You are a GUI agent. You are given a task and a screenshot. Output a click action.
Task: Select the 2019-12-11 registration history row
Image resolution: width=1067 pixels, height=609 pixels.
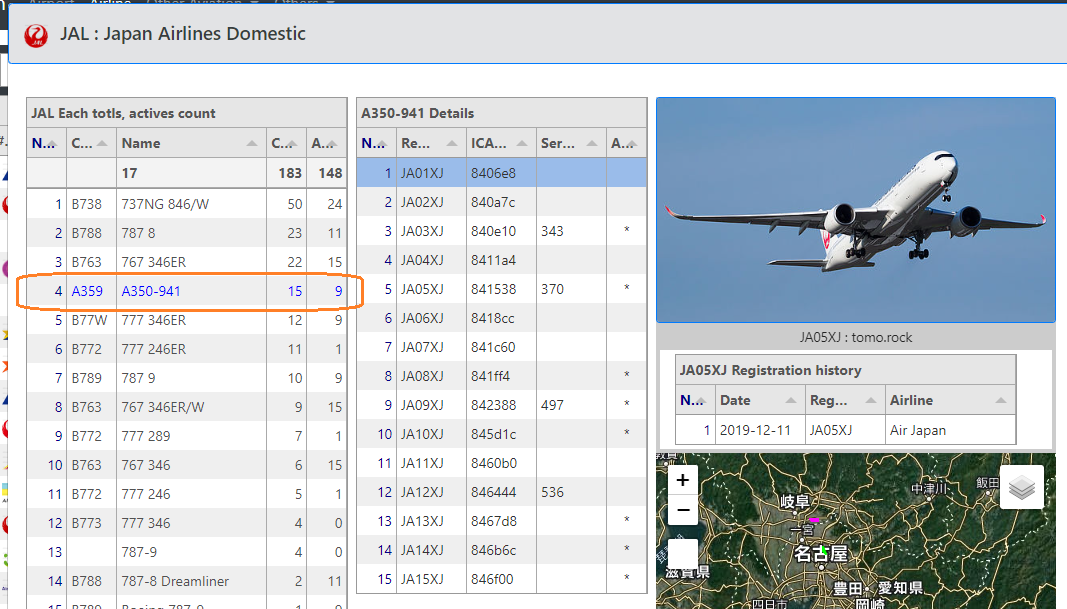pos(845,430)
